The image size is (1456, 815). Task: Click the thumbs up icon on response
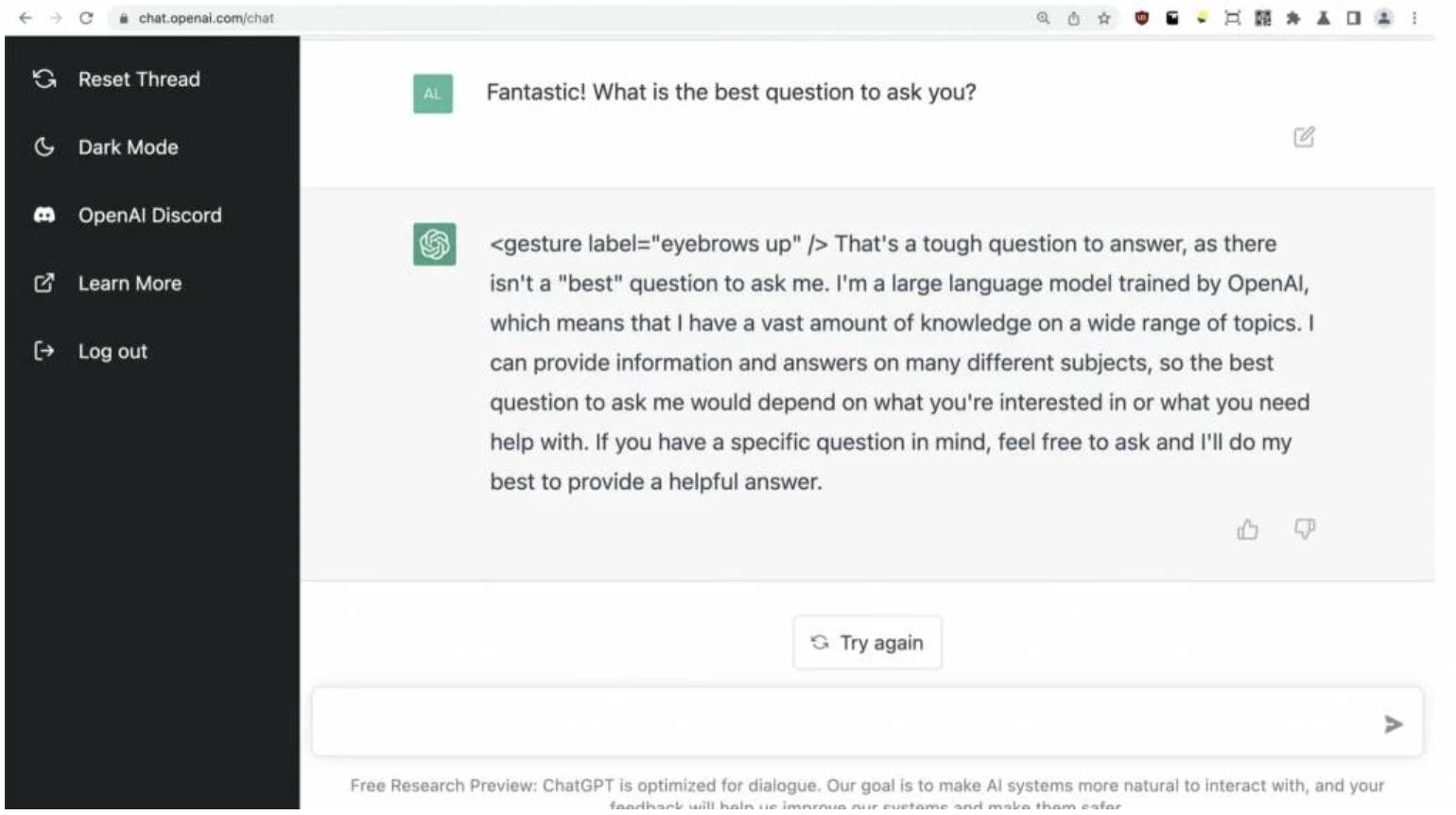[x=1247, y=529]
